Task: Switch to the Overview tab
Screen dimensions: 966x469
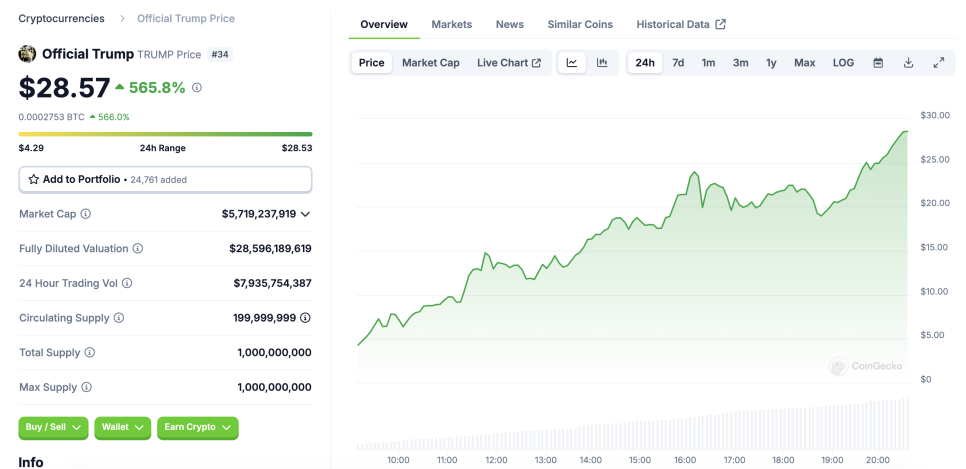Action: click(x=384, y=25)
